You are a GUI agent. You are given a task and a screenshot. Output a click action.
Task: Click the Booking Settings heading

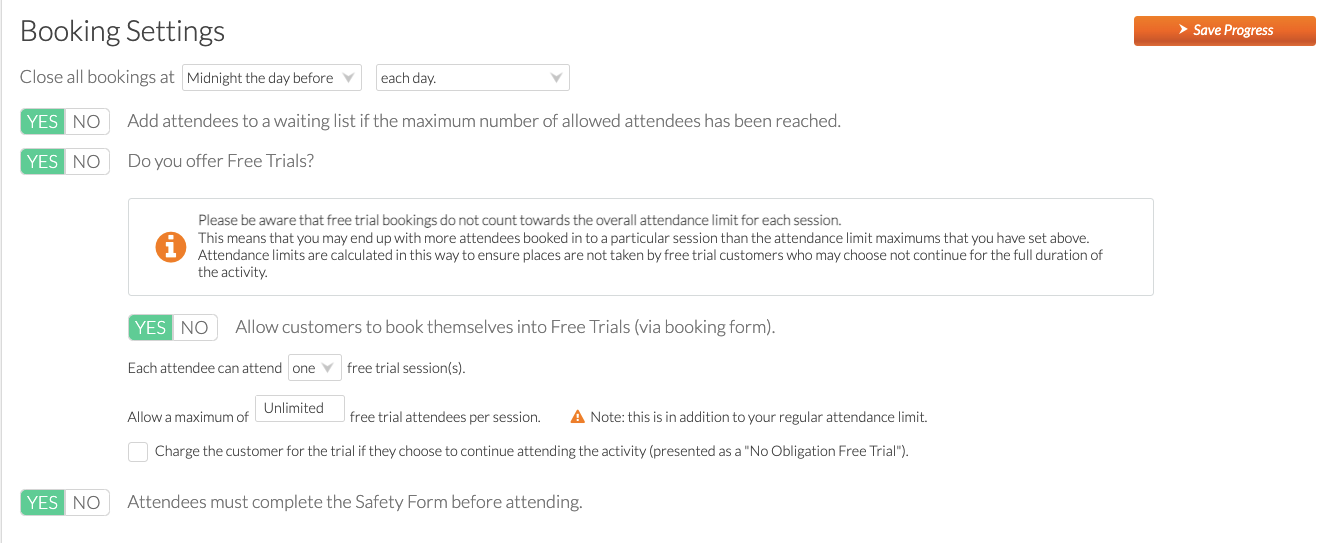click(x=122, y=31)
